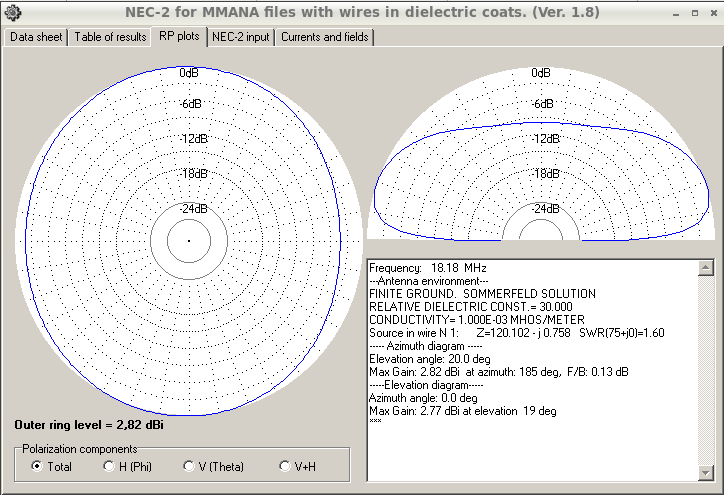The image size is (724, 495).
Task: Select the Total polarization radio button
Action: coord(38,466)
